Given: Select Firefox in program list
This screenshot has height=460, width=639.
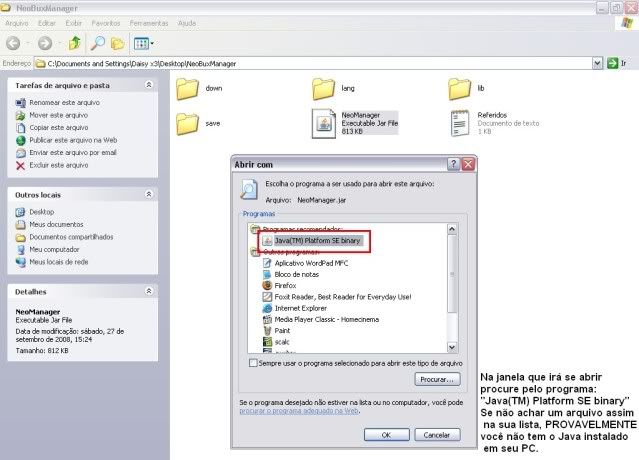Looking at the screenshot, I should pos(285,286).
